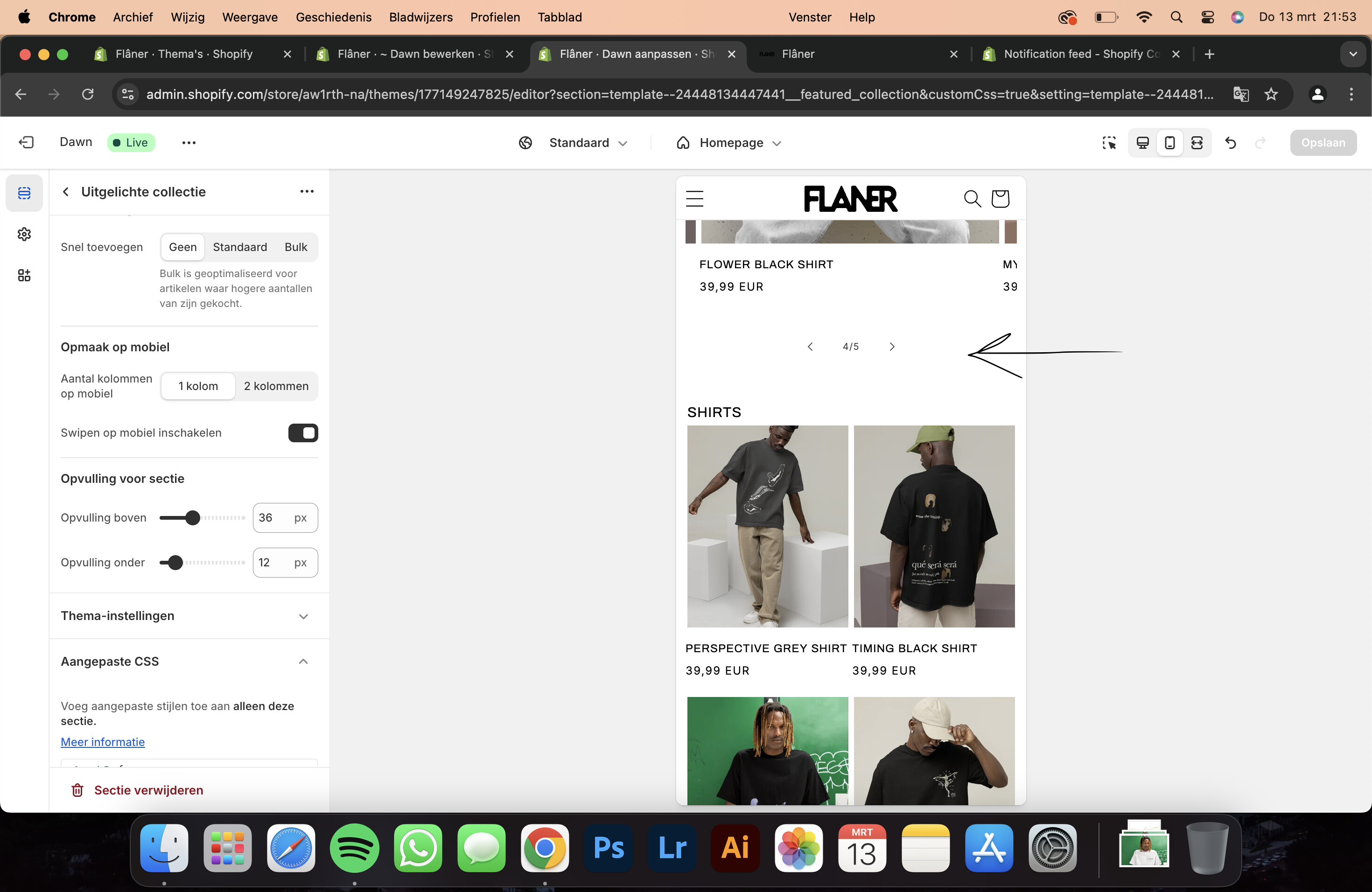This screenshot has height=892, width=1372.
Task: Click the exit editor icon
Action: tap(26, 142)
